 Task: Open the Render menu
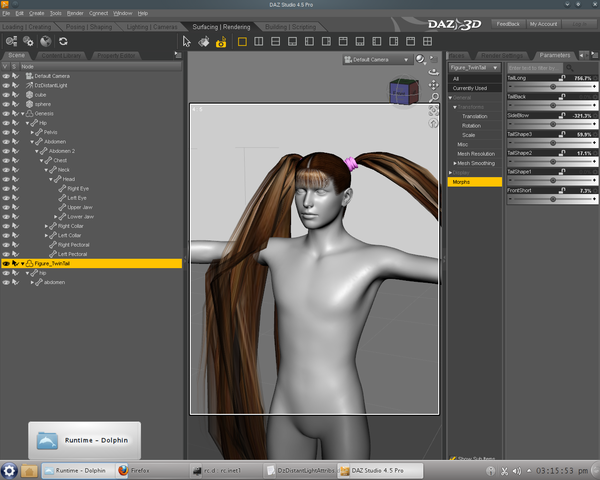pos(75,13)
